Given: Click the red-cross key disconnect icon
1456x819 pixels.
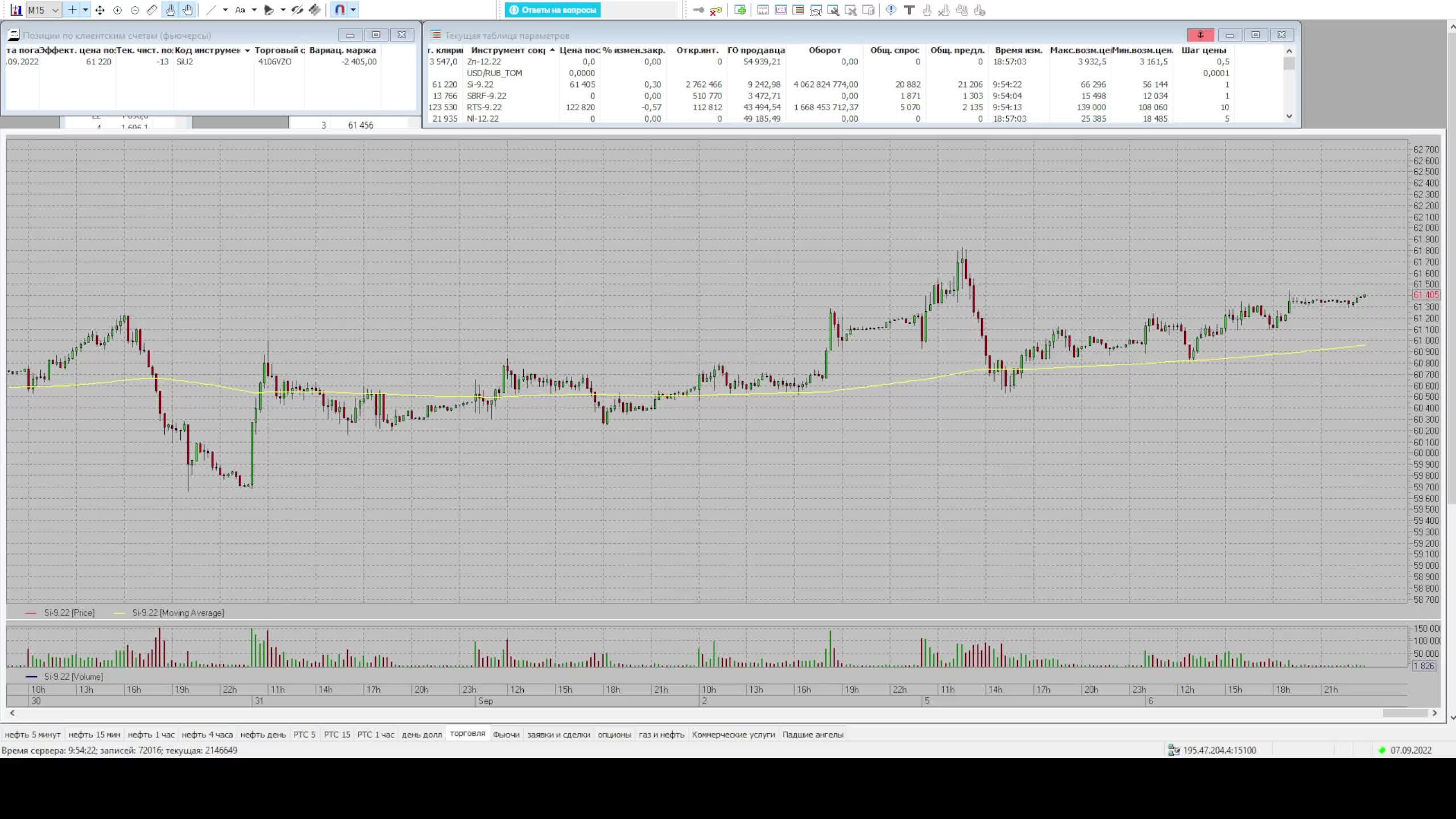Looking at the screenshot, I should point(715,10).
